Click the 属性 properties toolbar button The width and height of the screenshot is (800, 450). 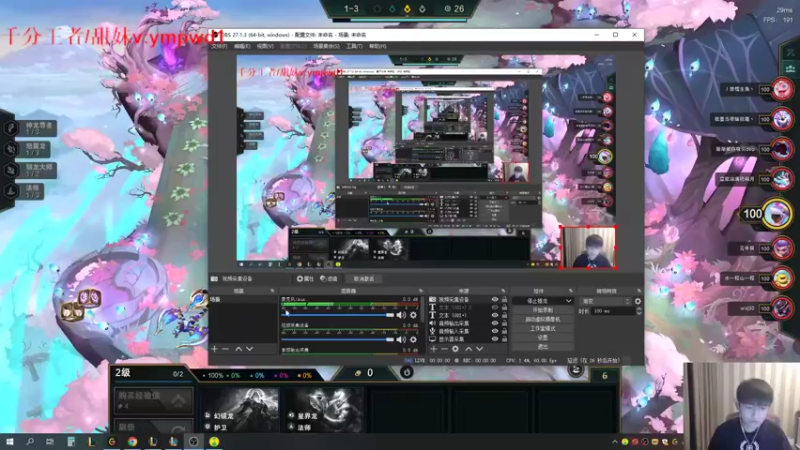(x=305, y=279)
